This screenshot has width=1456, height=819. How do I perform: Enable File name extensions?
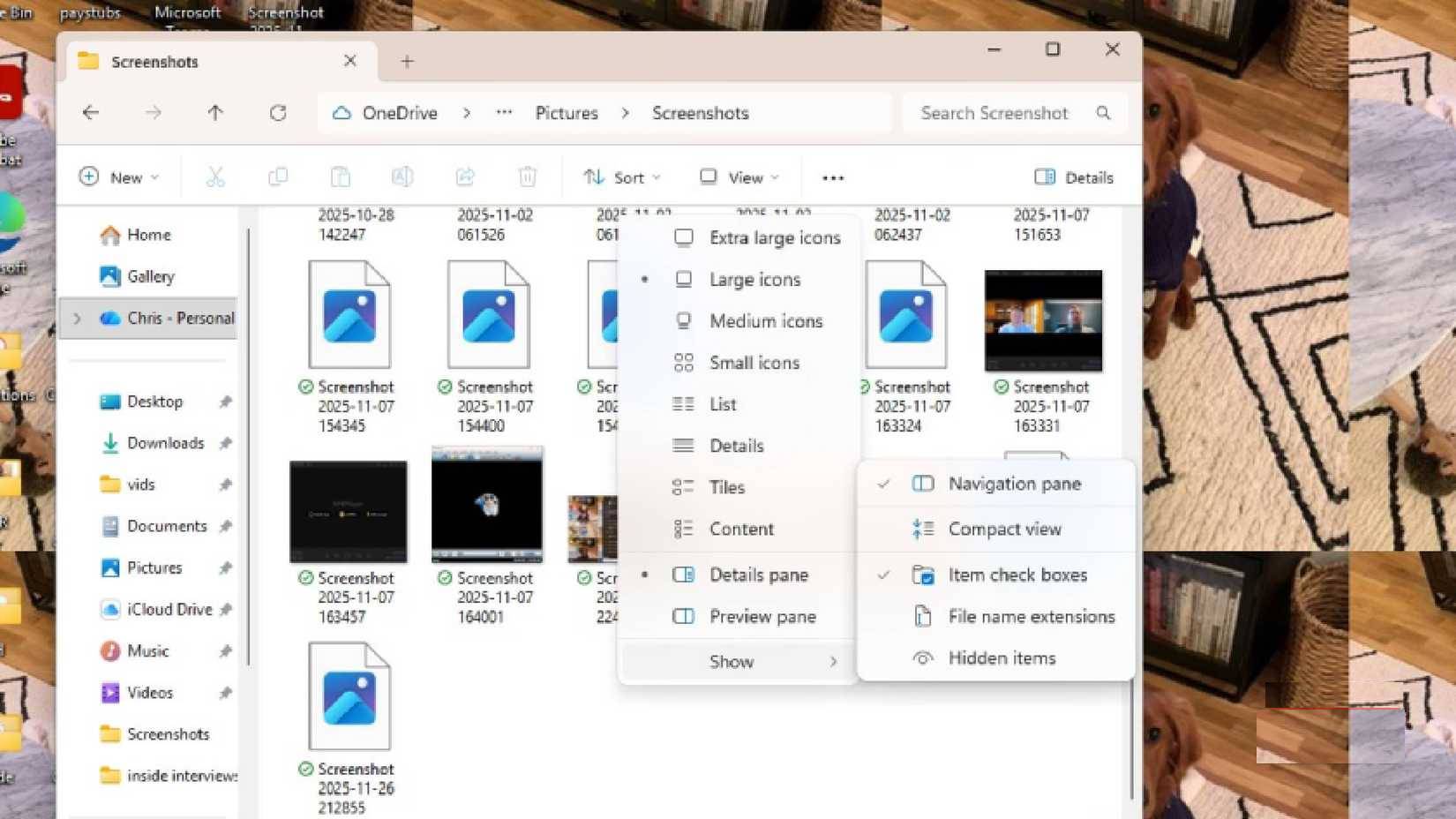pyautogui.click(x=1031, y=616)
